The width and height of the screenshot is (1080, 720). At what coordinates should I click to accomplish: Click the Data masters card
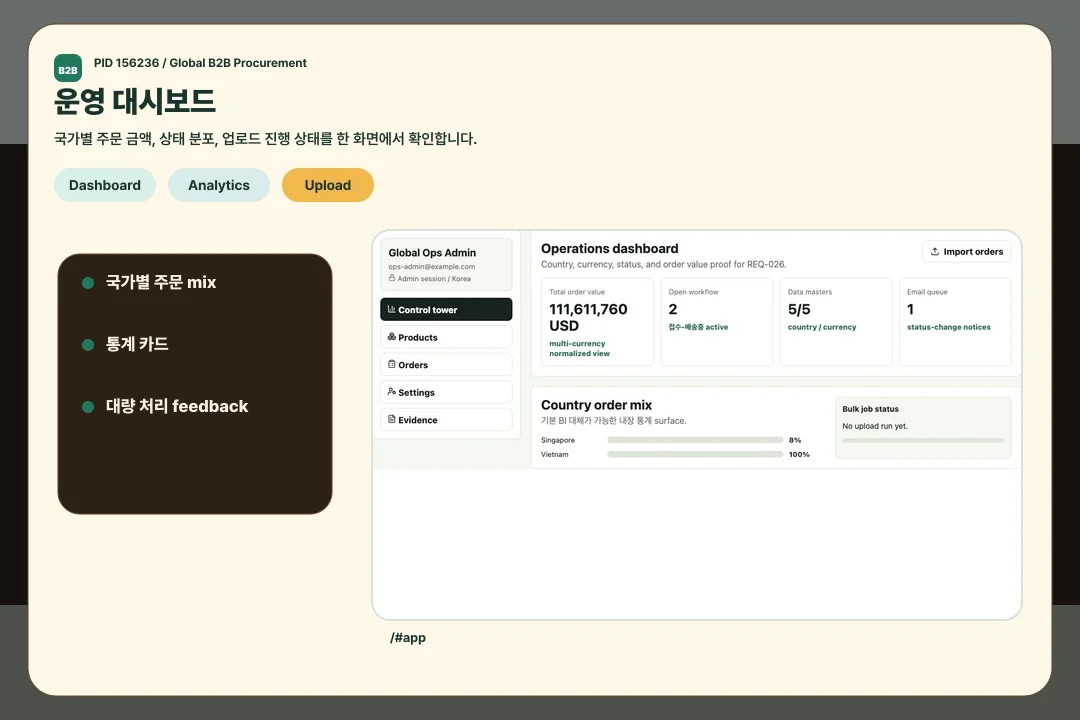pyautogui.click(x=835, y=322)
